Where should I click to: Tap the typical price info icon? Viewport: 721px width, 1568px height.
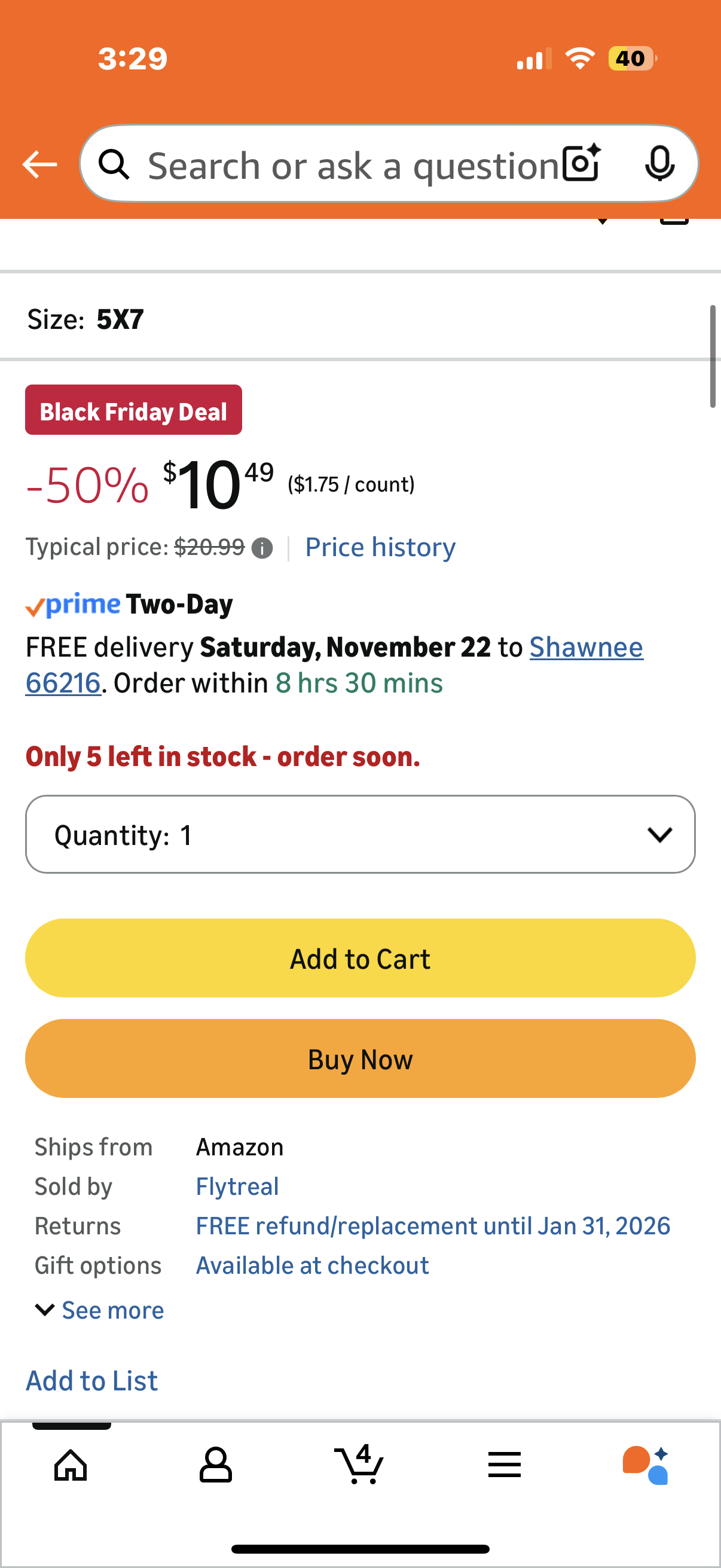coord(262,548)
